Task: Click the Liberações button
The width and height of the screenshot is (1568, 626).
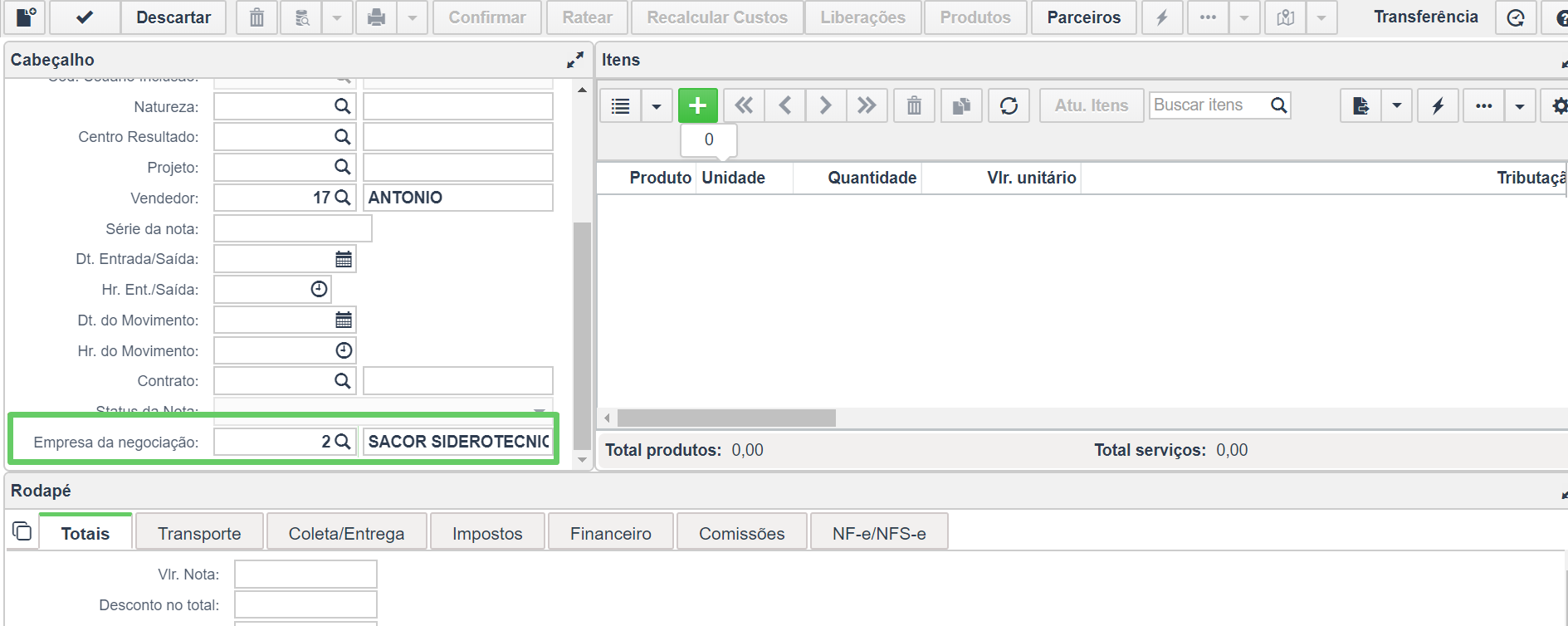Action: 863,17
